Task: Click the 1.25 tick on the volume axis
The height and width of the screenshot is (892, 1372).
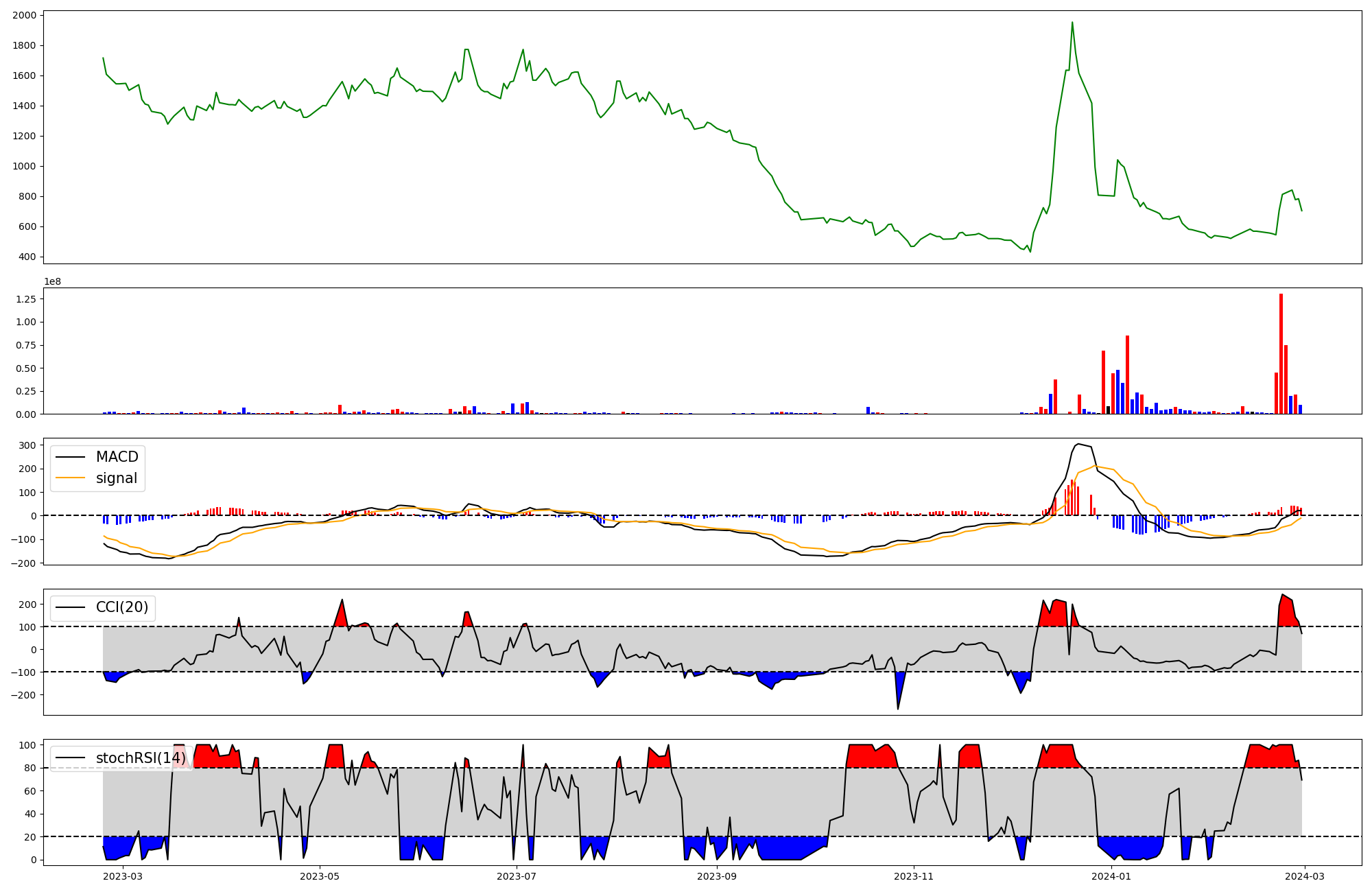Action: 25,298
